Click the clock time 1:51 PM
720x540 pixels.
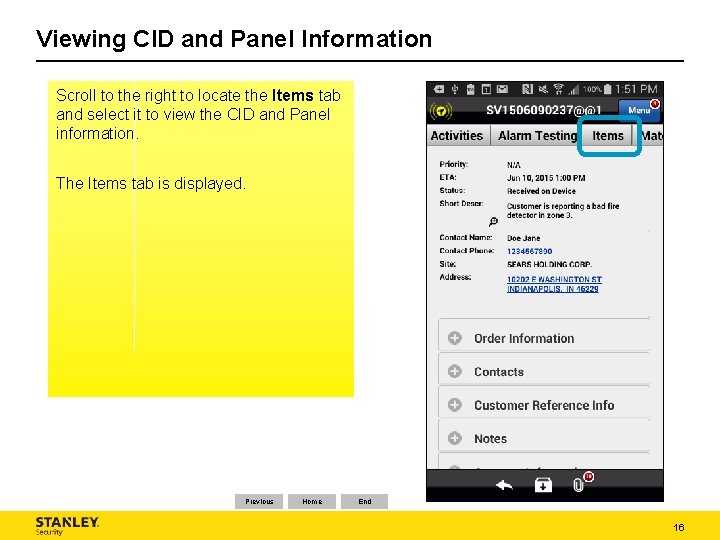(x=636, y=89)
